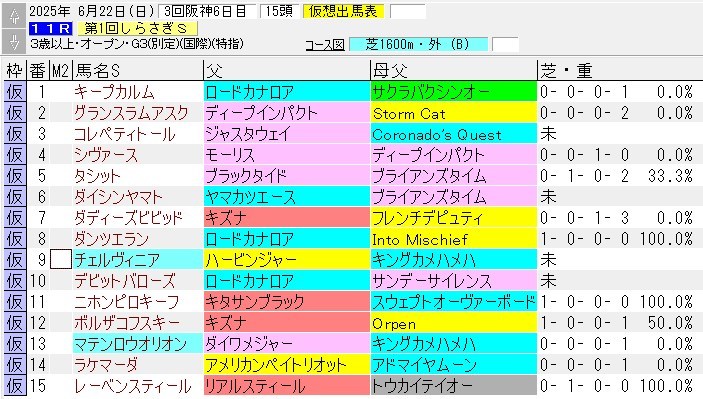
Task: Click the 仮 frame icon for horse 8
Action: [x=14, y=239]
